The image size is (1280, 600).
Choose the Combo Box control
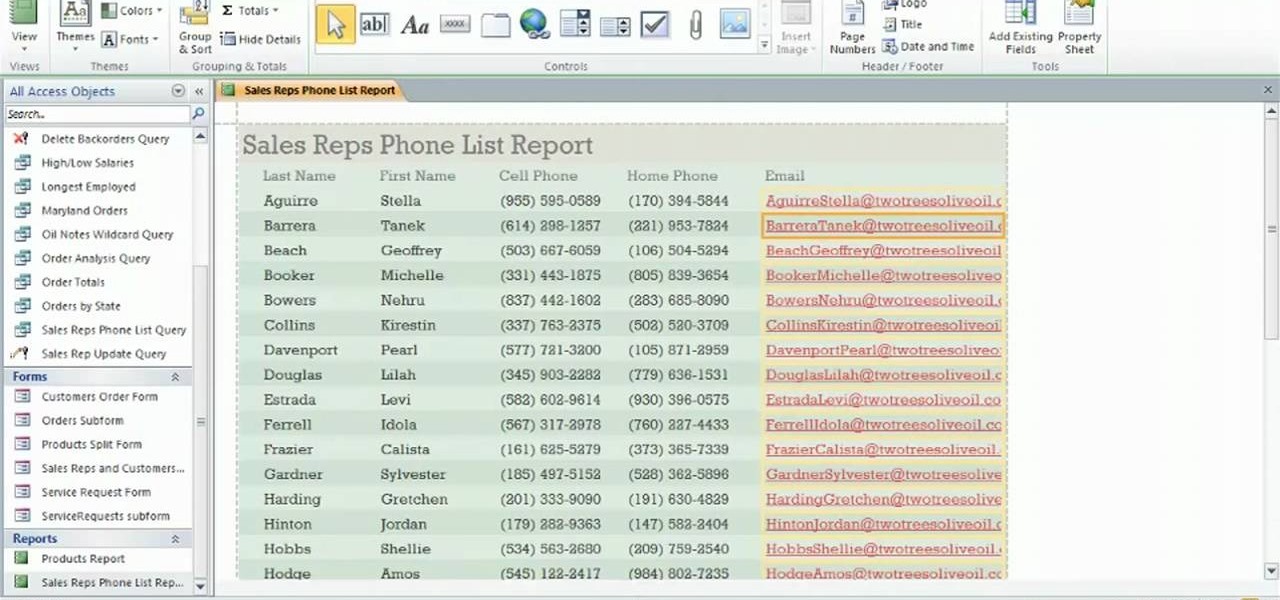(574, 24)
